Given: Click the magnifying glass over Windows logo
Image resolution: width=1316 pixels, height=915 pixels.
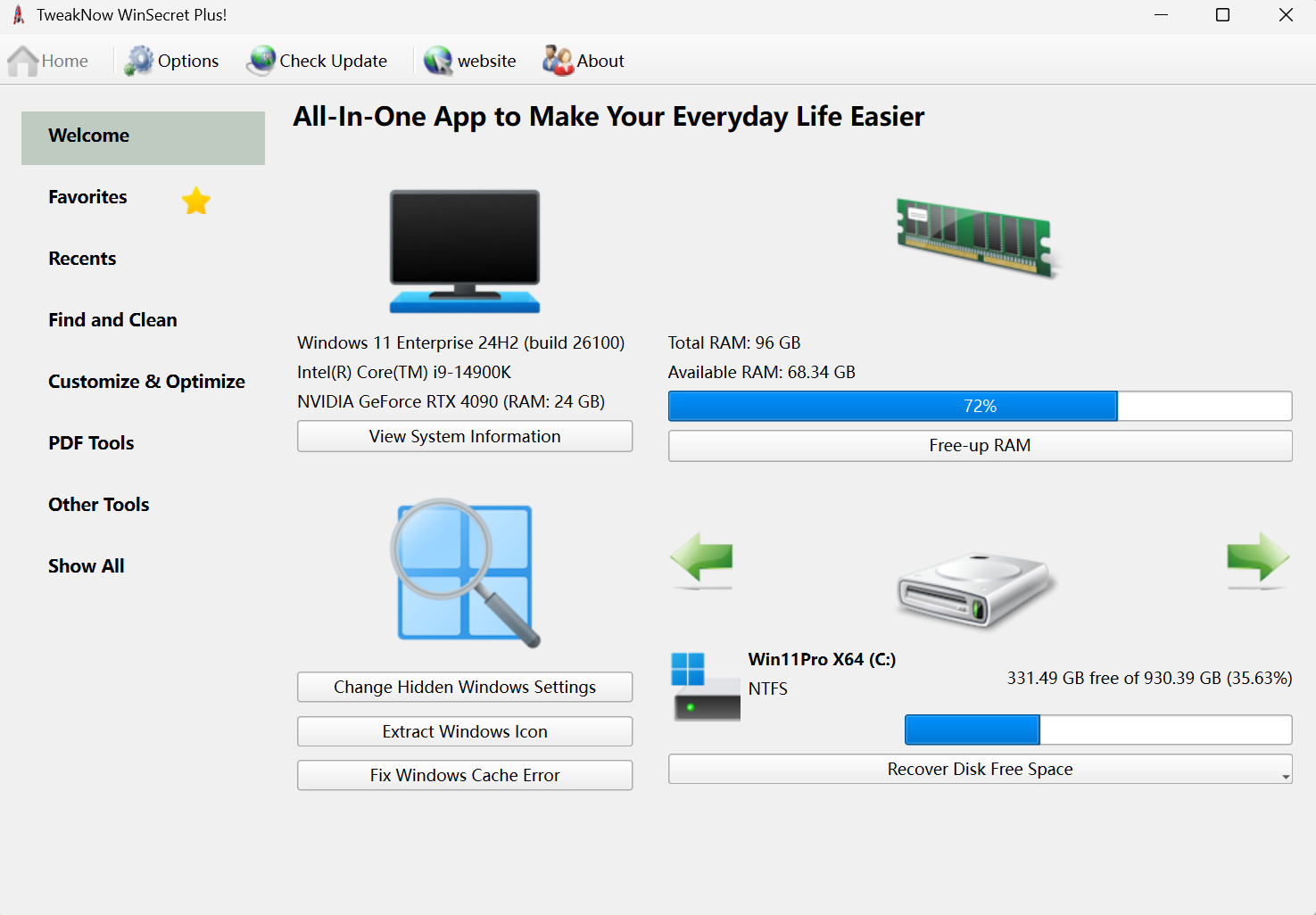Looking at the screenshot, I should coord(464,573).
